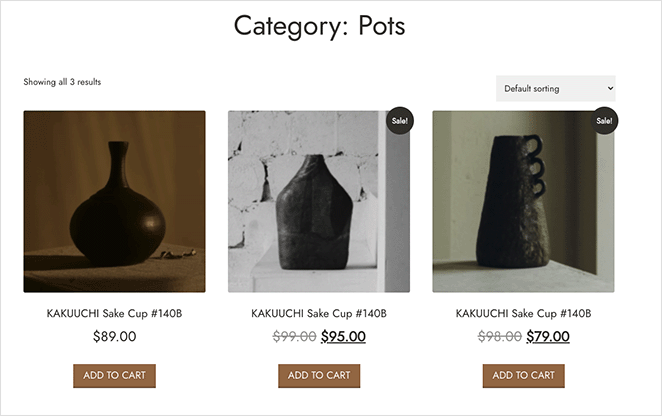Add the $95.00 sale item to cart
The height and width of the screenshot is (416, 662).
319,376
